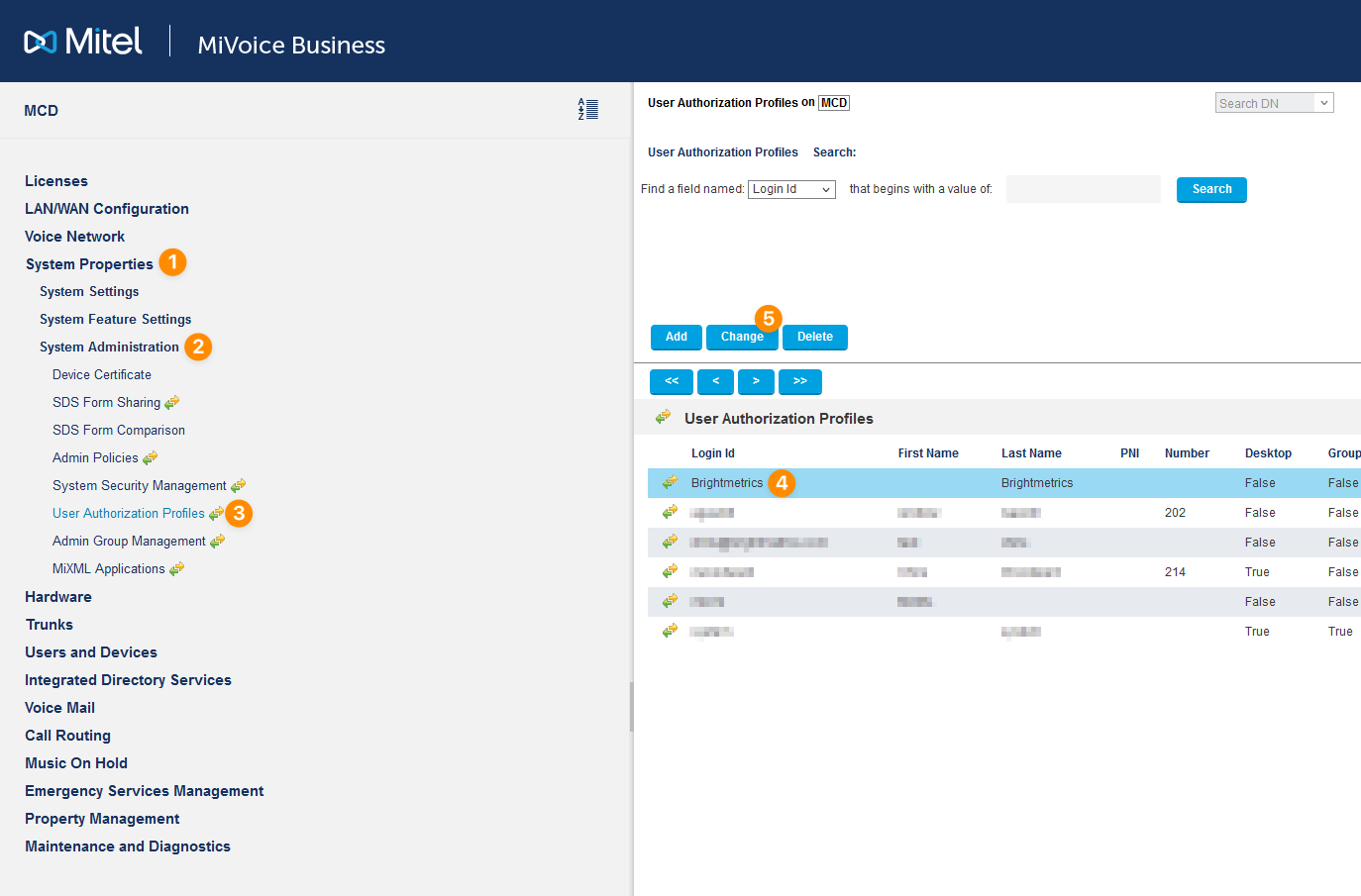Click the MCD system selector box
This screenshot has height=896, width=1361.
(x=834, y=103)
